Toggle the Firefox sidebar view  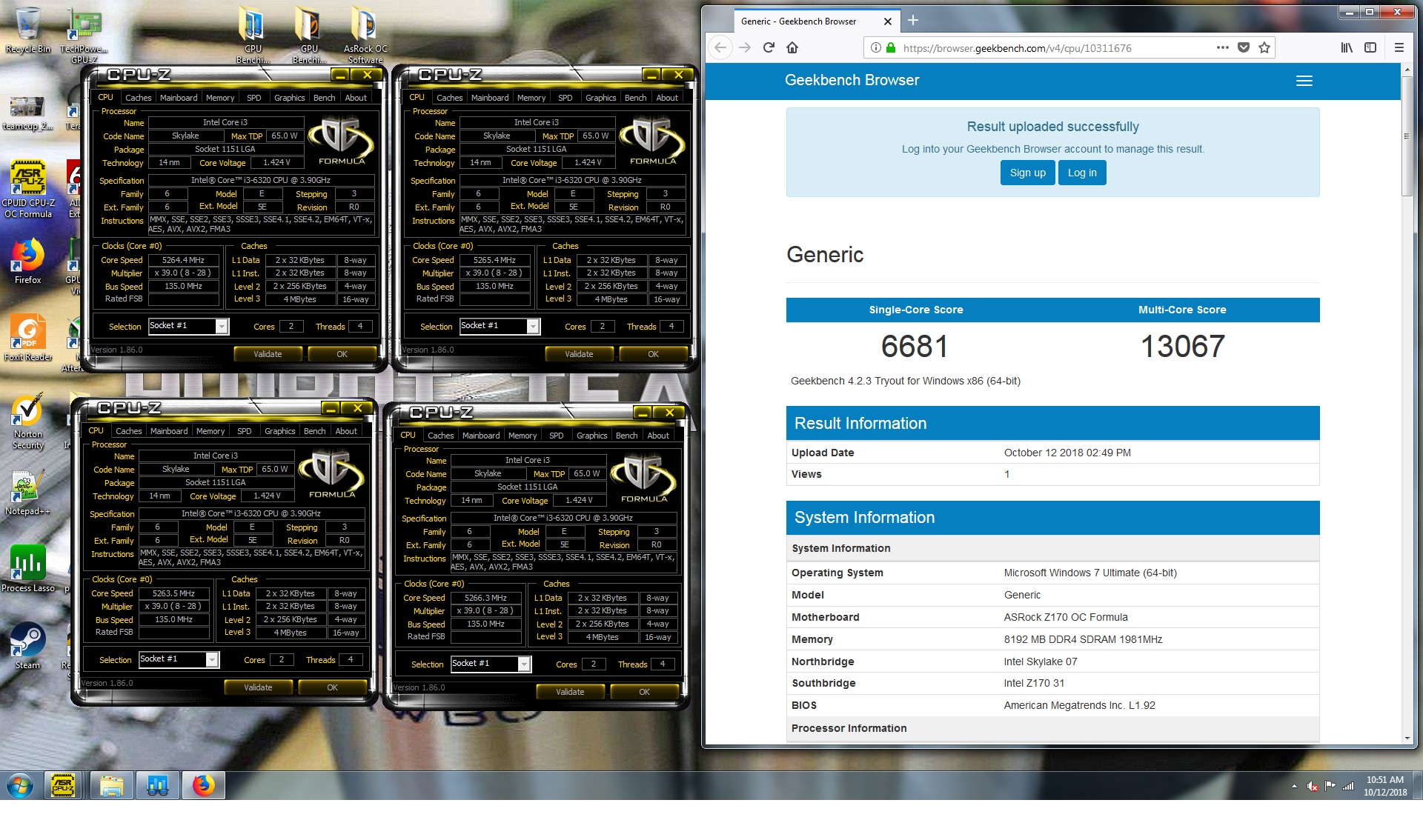point(1370,47)
